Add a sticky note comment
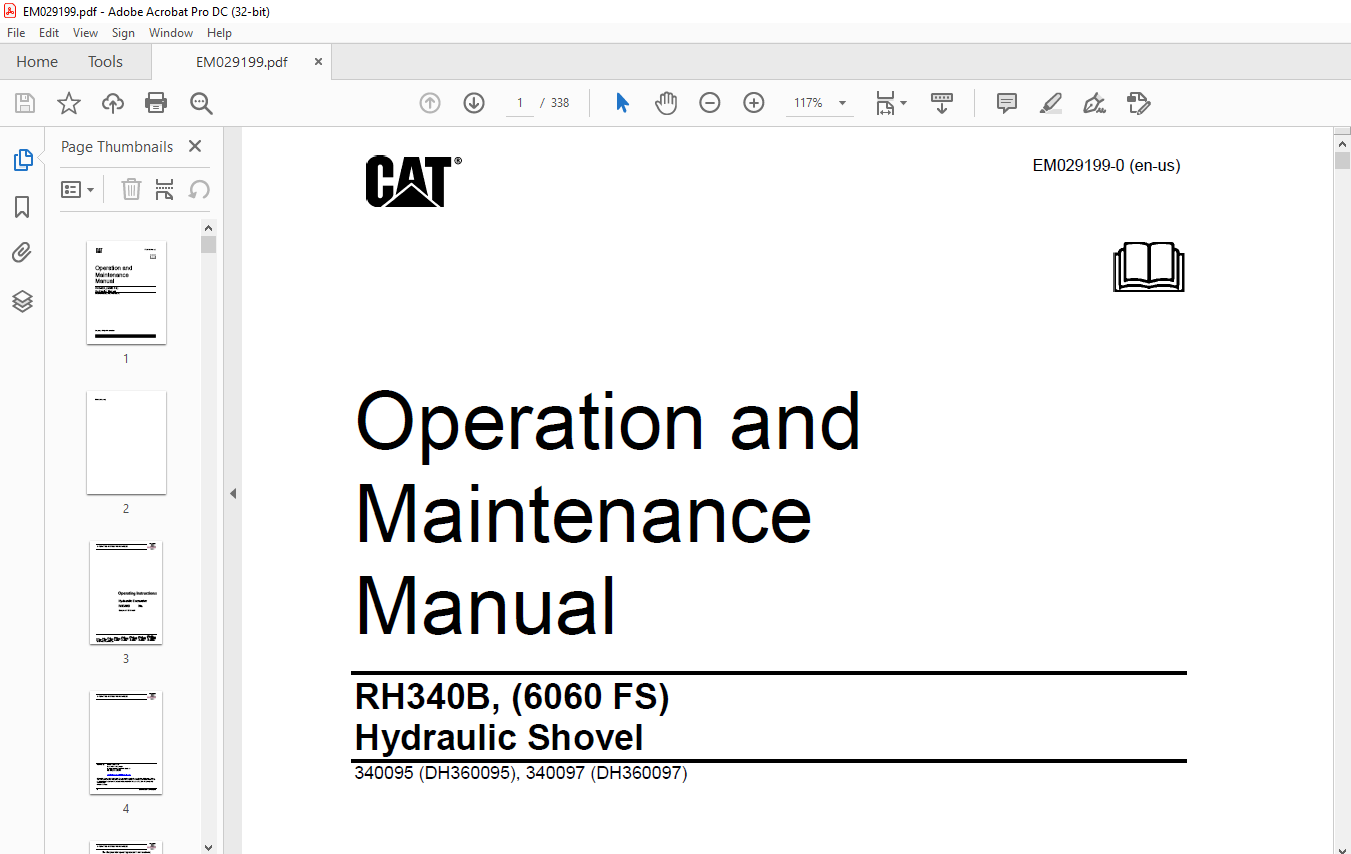 coord(1007,103)
